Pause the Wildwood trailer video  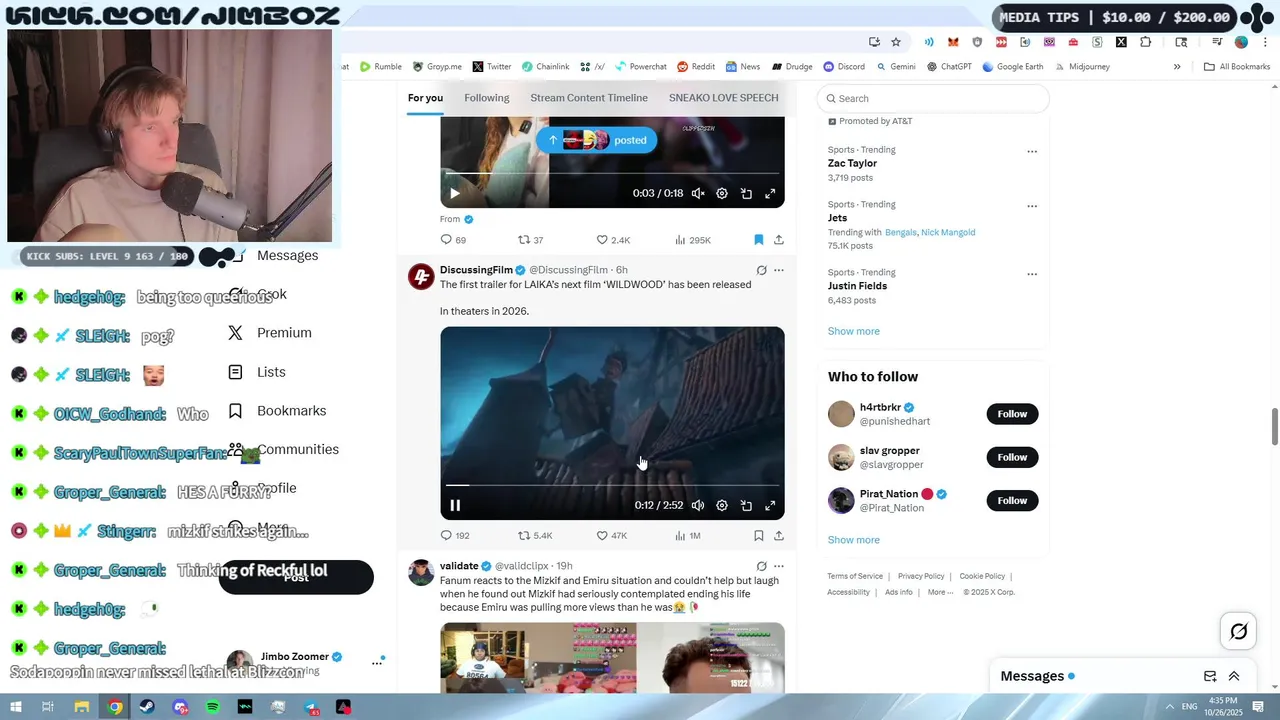(455, 505)
